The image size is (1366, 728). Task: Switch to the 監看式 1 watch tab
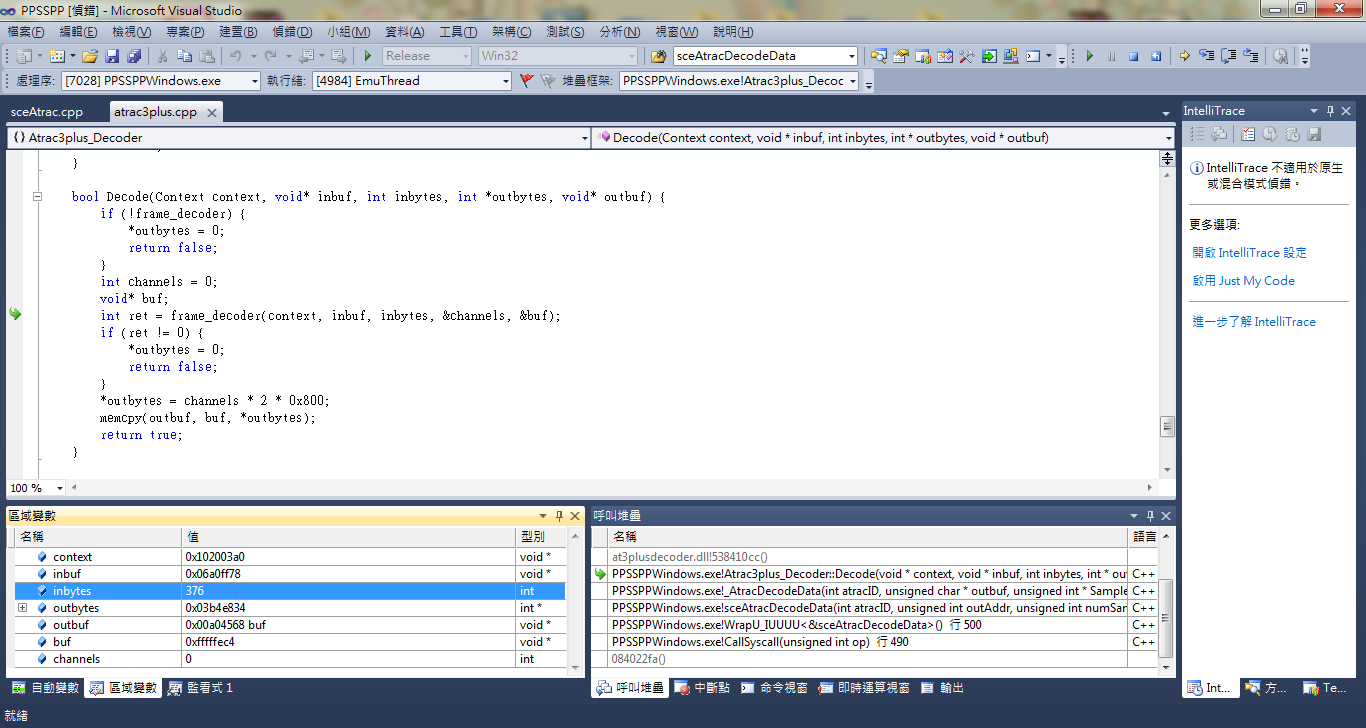[x=200, y=688]
